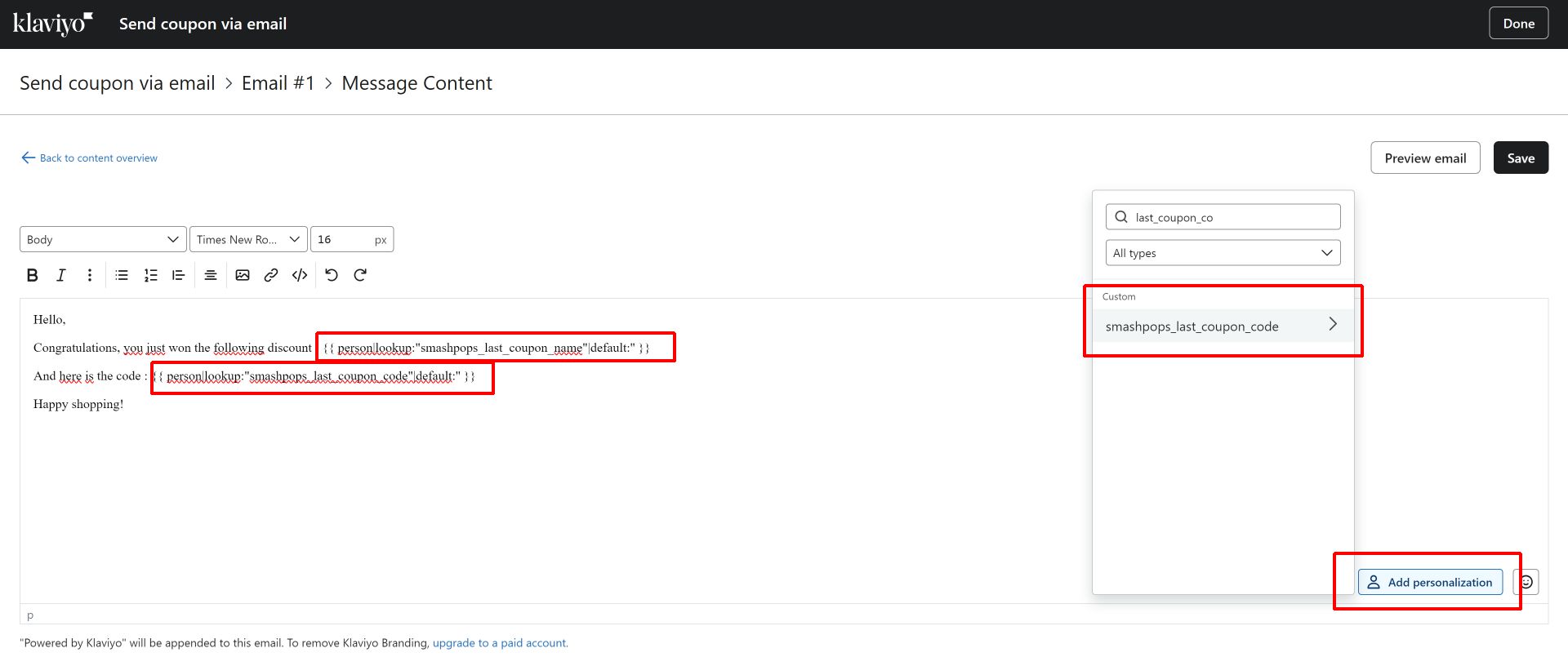This screenshot has width=1568, height=666.
Task: Click the back arrow icon
Action: [x=28, y=158]
